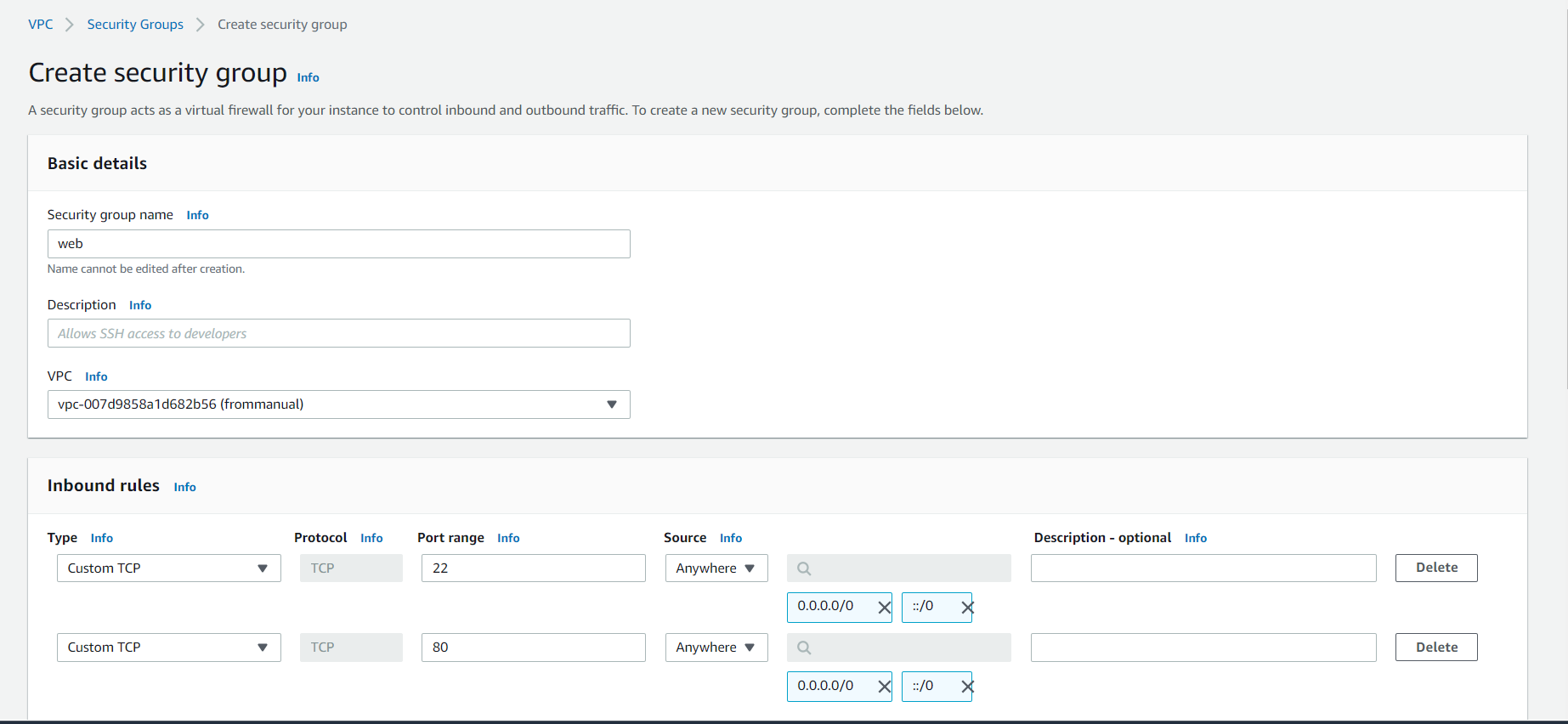Remove ::/0 from the port 22 rule
The image size is (1568, 724).
pyautogui.click(x=967, y=608)
